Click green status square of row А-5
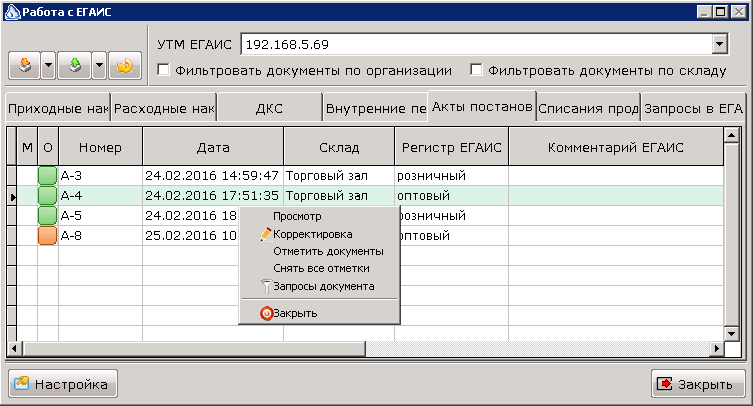The height and width of the screenshot is (406, 753). [x=48, y=215]
